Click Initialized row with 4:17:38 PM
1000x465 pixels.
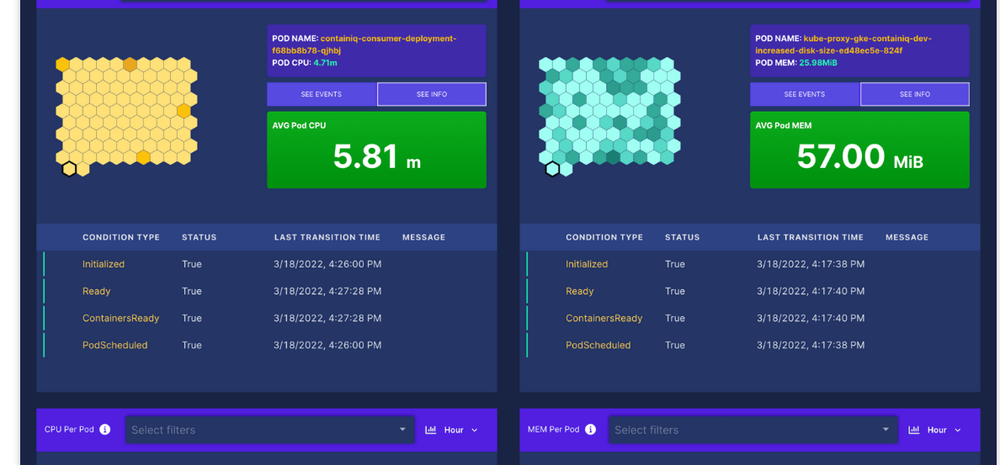click(750, 264)
